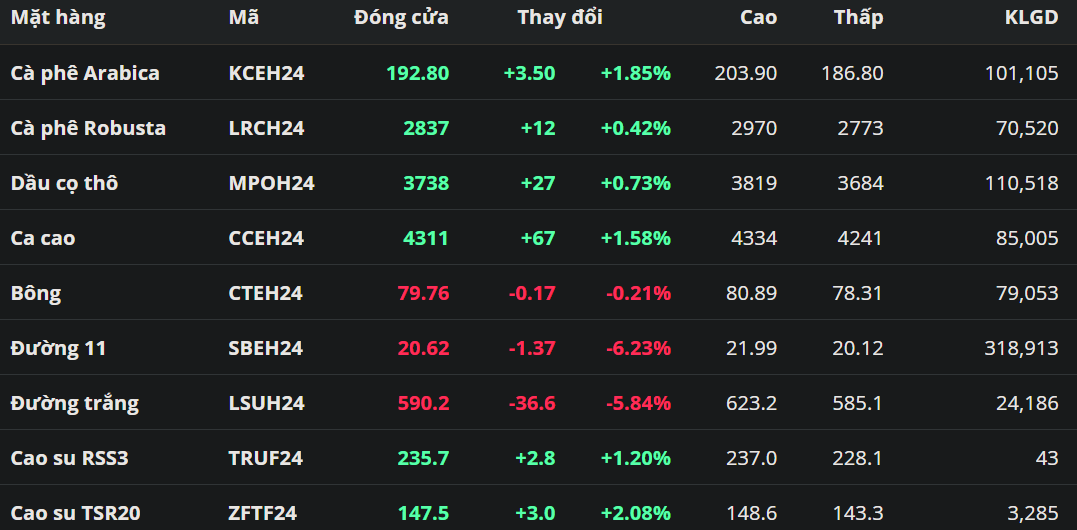Open Dầu cọ thô commodity name
The width and height of the screenshot is (1077, 530).
click(64, 183)
